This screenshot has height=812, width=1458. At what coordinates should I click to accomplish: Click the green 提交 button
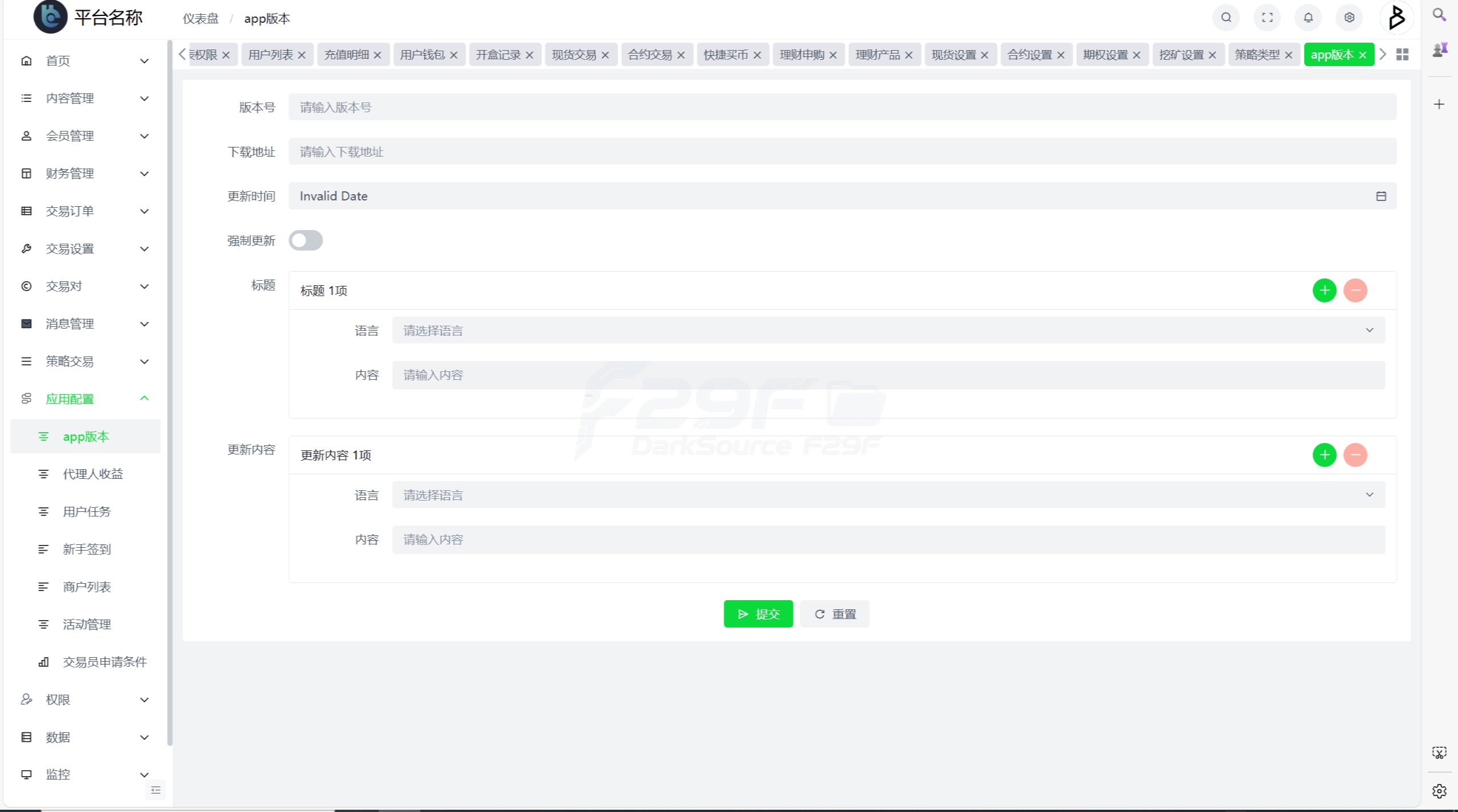click(758, 614)
